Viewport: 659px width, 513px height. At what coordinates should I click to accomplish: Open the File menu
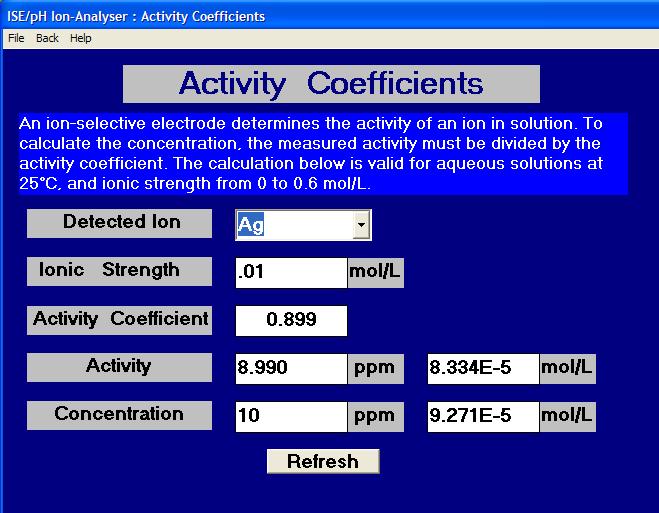(x=16, y=38)
